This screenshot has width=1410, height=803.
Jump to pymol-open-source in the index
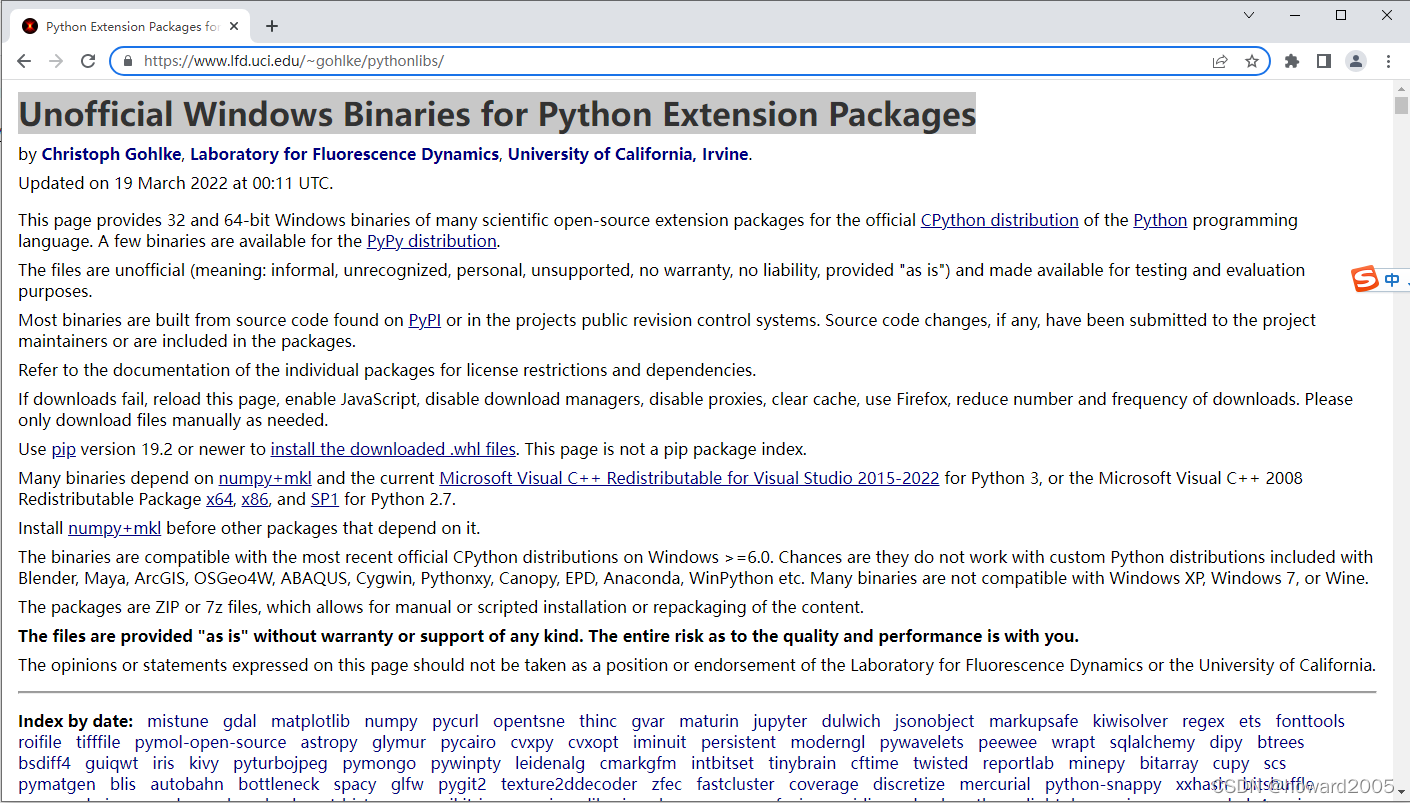click(x=210, y=742)
